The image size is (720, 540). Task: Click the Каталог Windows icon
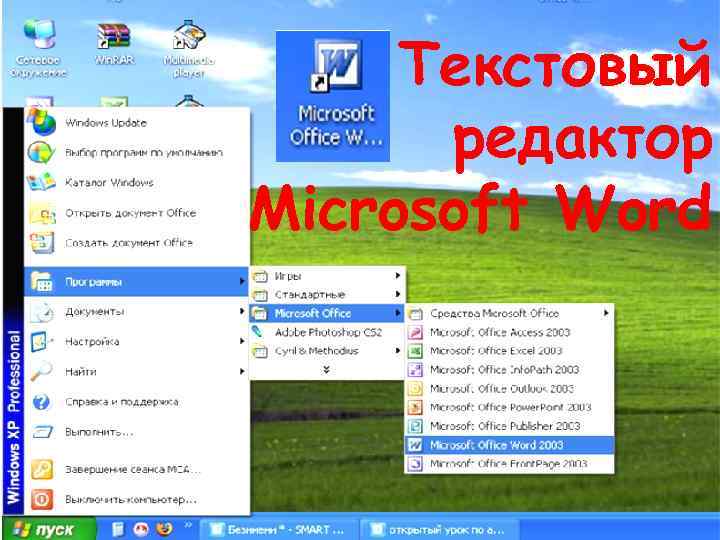41,183
